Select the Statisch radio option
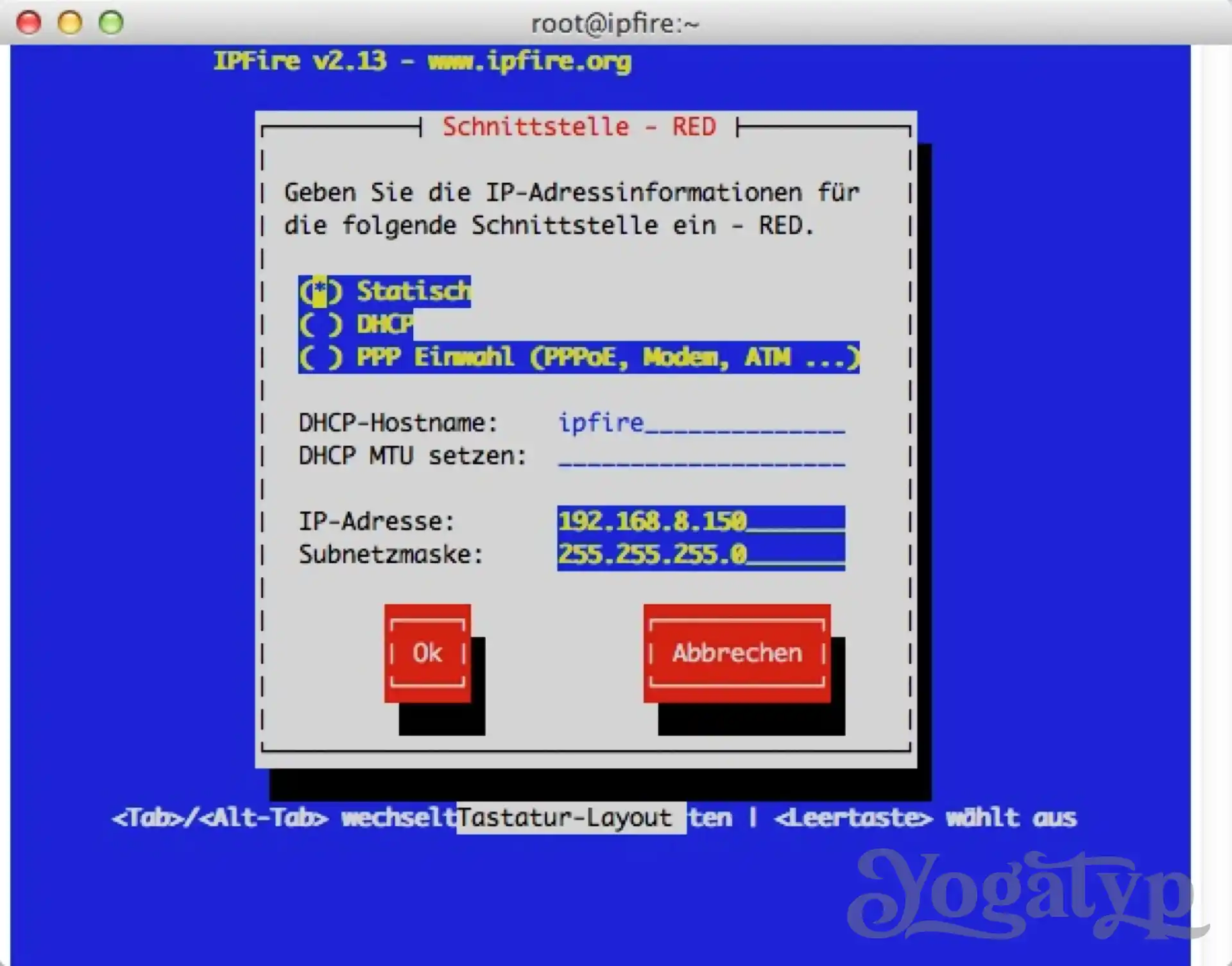 [384, 291]
